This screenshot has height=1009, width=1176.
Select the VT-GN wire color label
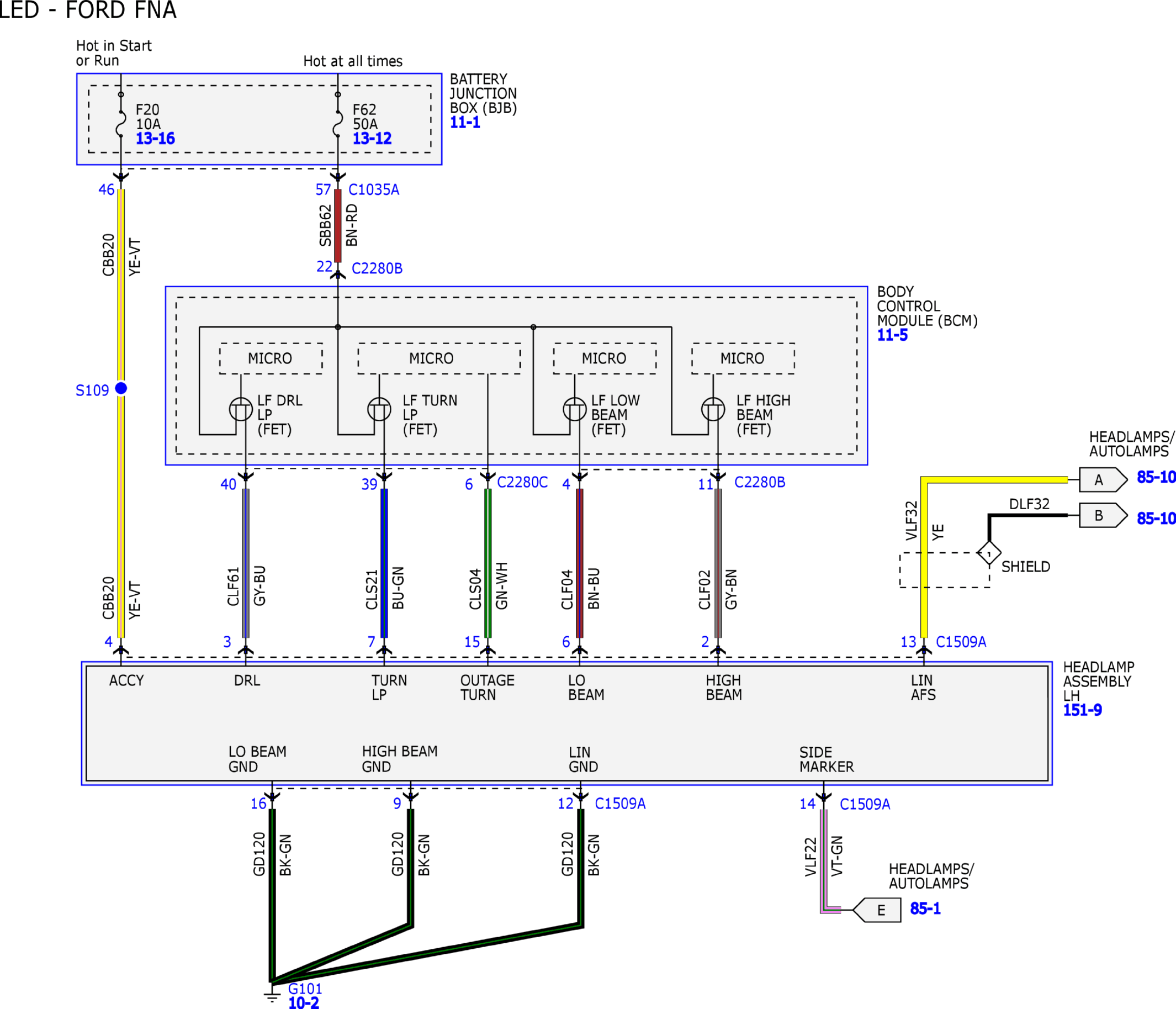(x=836, y=856)
